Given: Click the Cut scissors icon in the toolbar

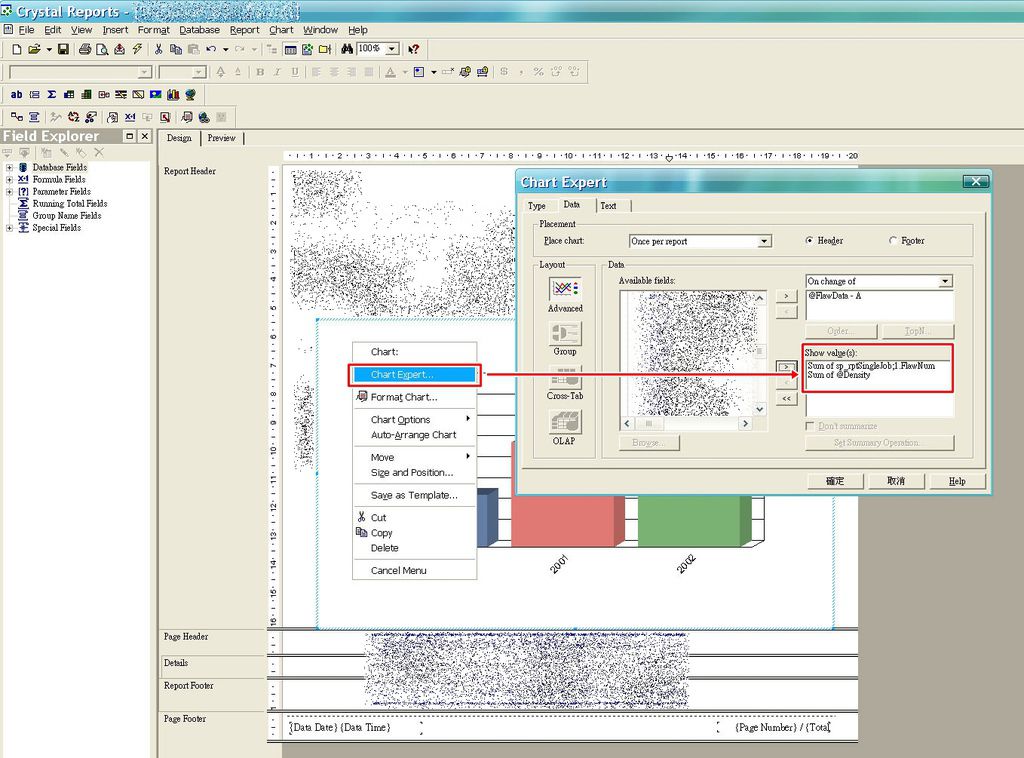Looking at the screenshot, I should (158, 49).
